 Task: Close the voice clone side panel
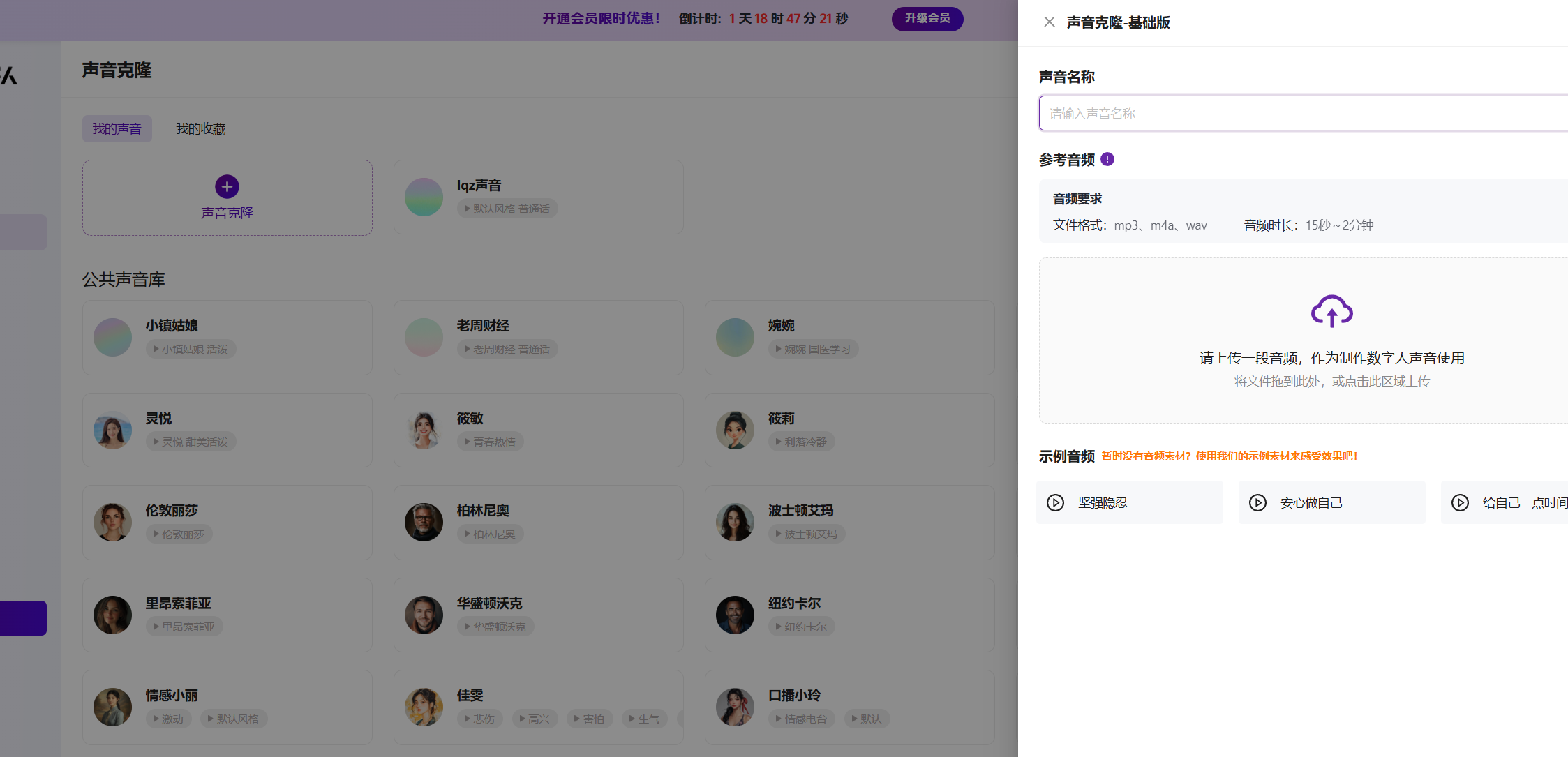pyautogui.click(x=1049, y=22)
